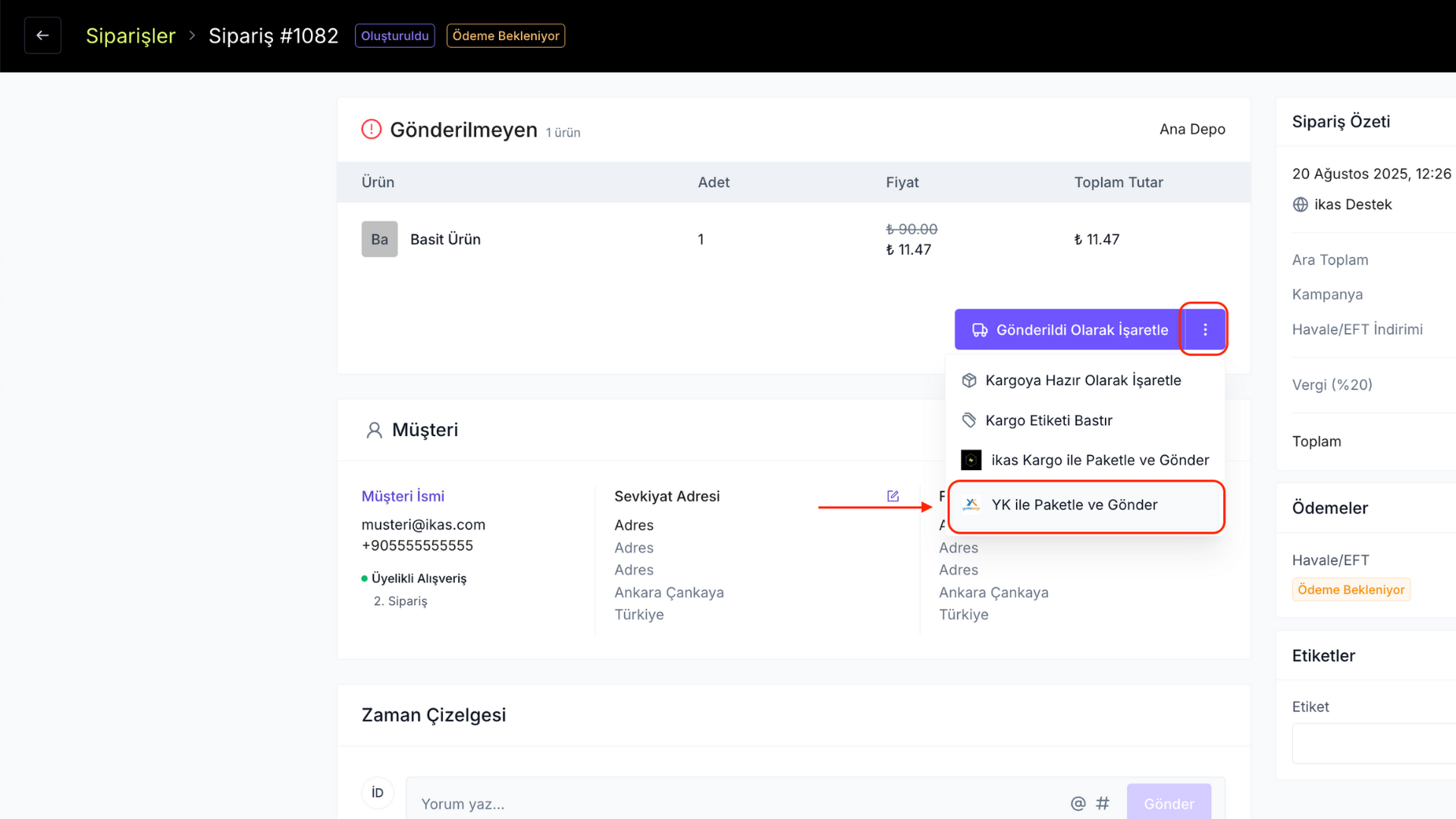1456x819 pixels.
Task: Choose ikas Kargo ile Paketle ve Gönder
Action: click(1086, 460)
